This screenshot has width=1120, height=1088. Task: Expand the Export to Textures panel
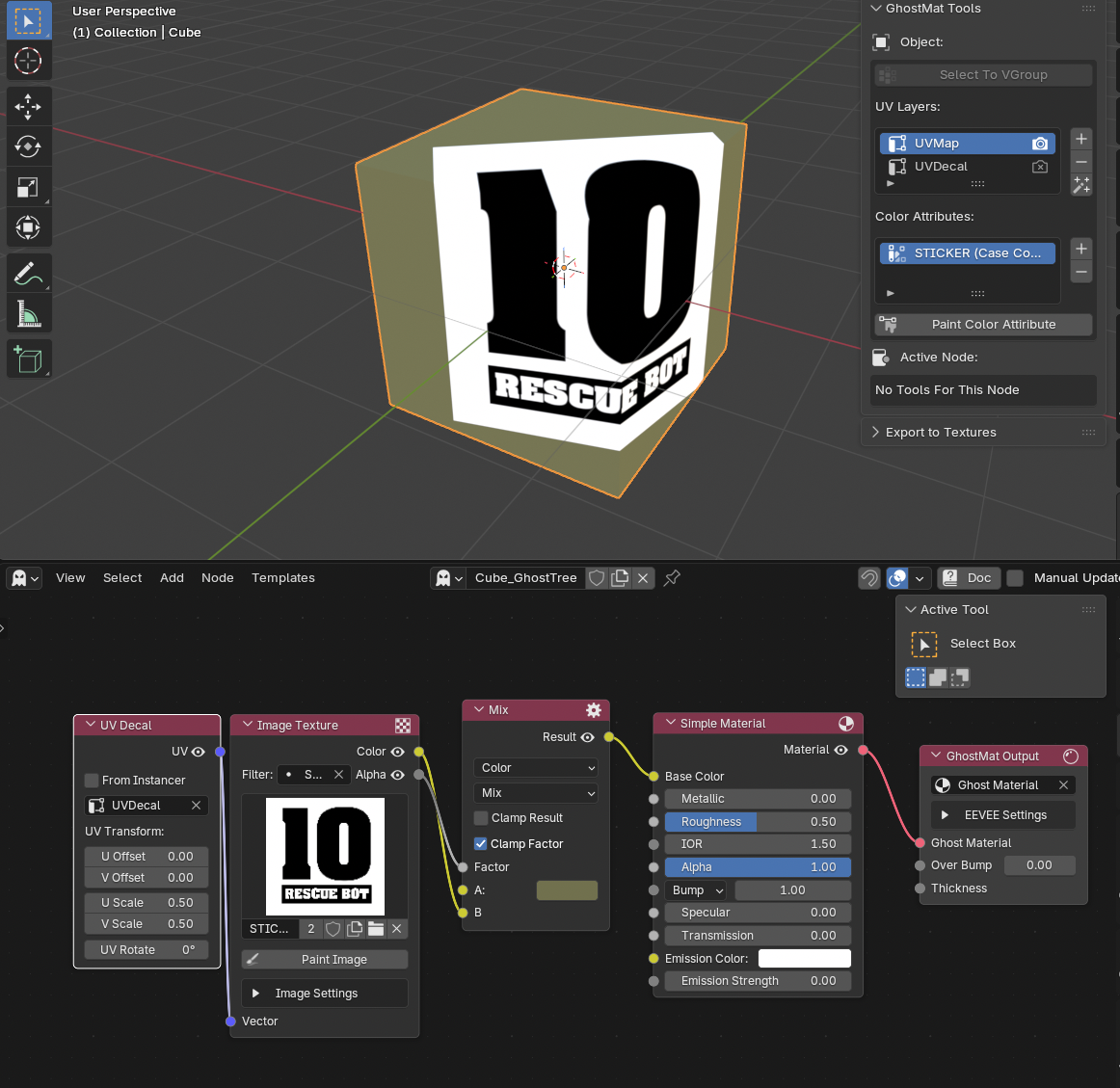point(941,433)
